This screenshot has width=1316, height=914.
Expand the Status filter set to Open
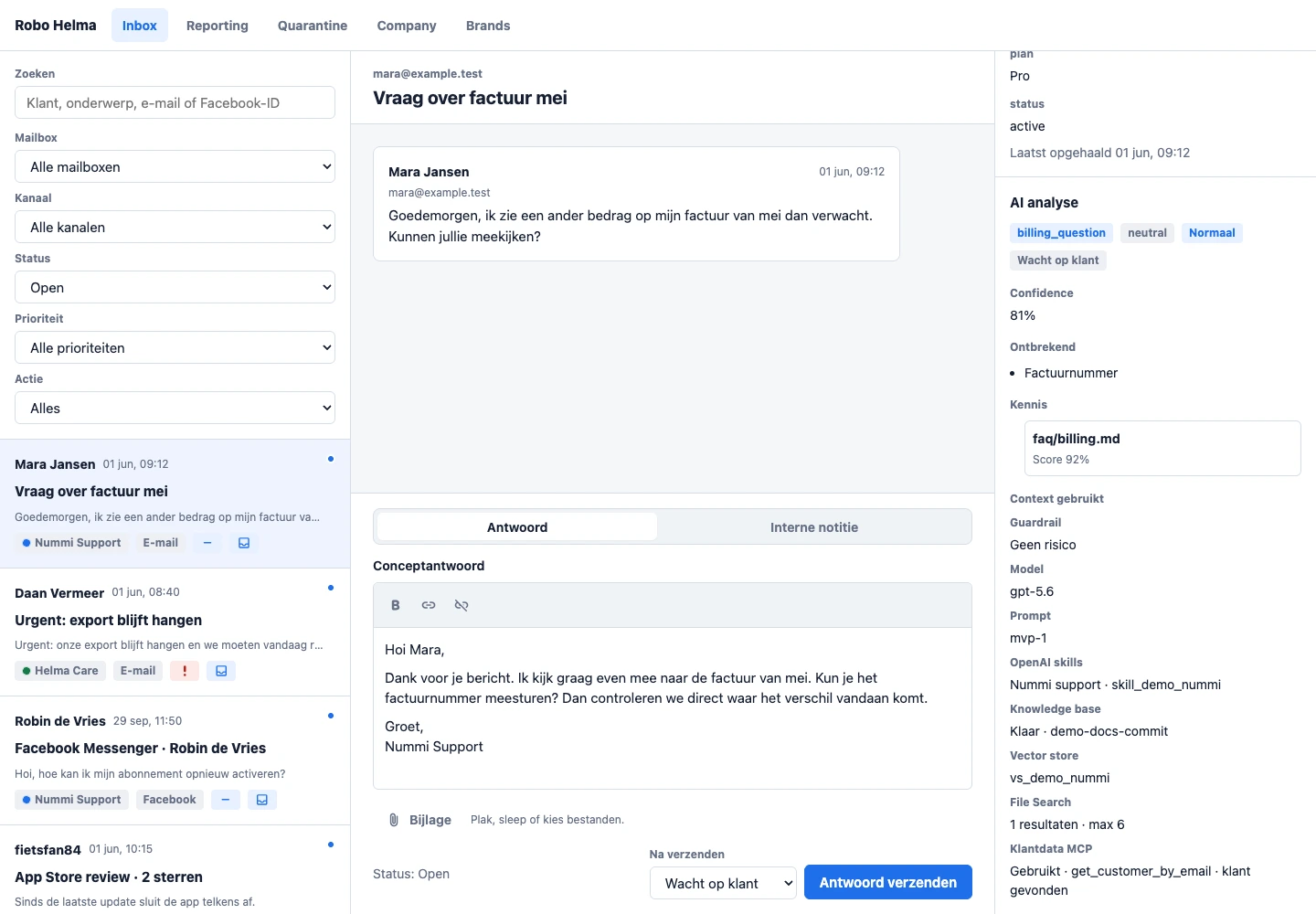click(x=175, y=288)
